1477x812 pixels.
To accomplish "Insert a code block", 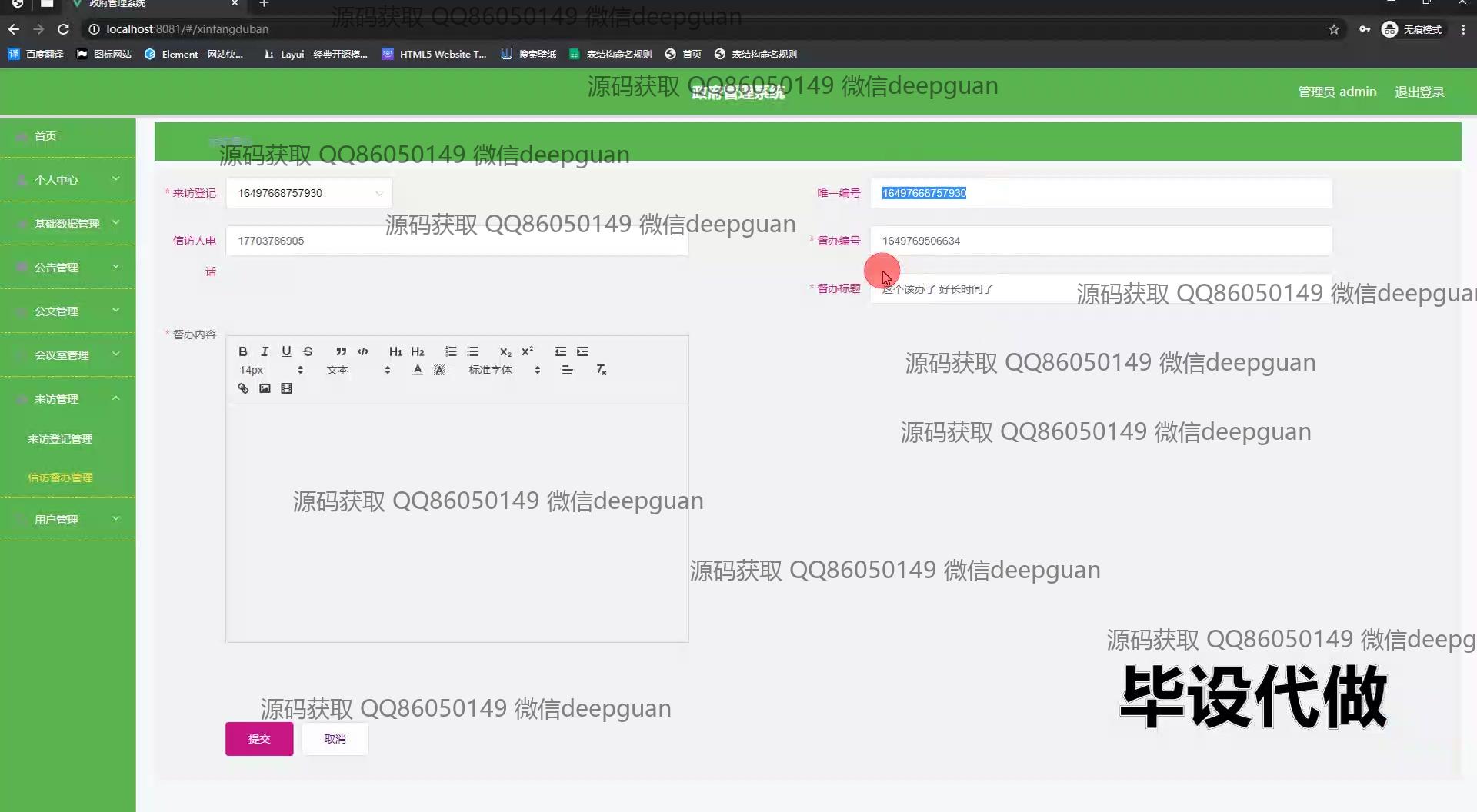I will 363,351.
